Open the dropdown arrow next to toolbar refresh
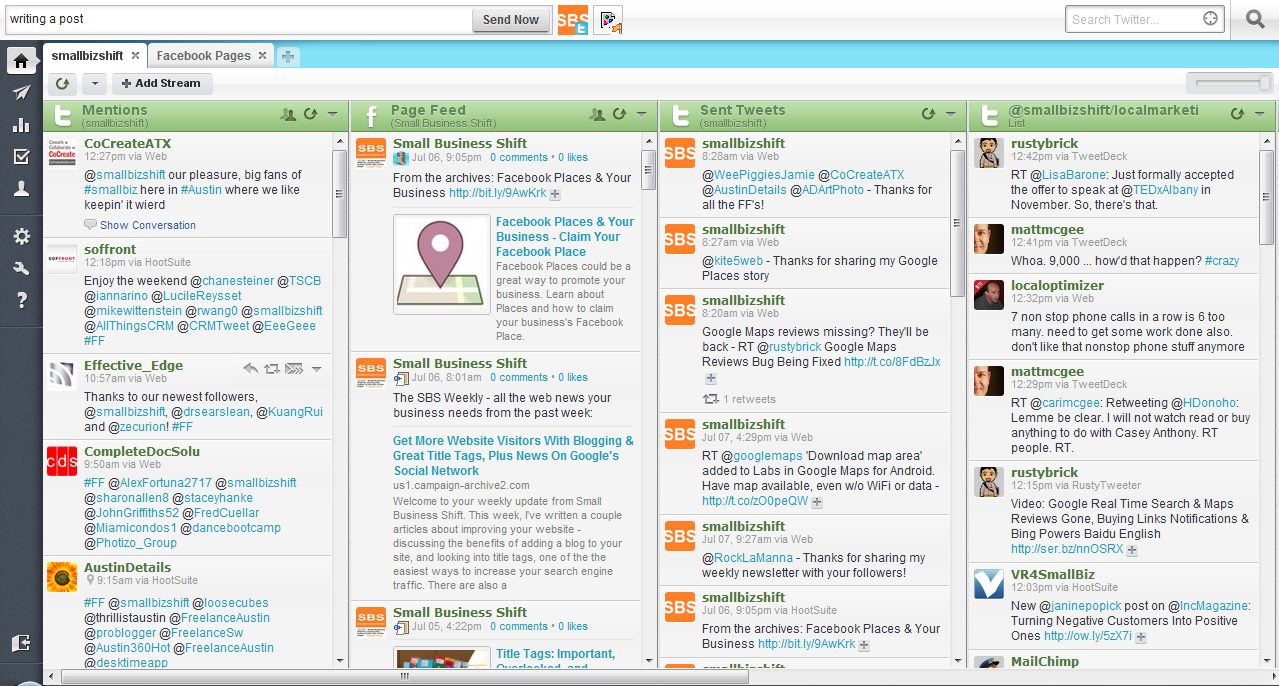 coord(93,84)
